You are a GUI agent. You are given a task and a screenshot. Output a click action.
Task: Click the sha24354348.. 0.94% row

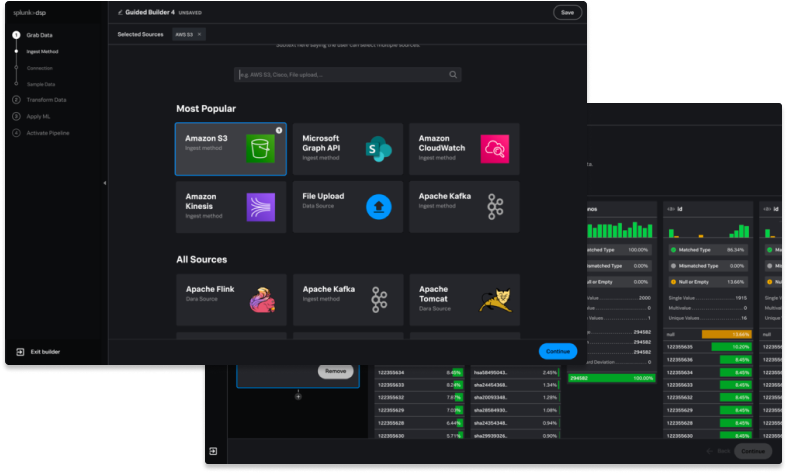515,423
